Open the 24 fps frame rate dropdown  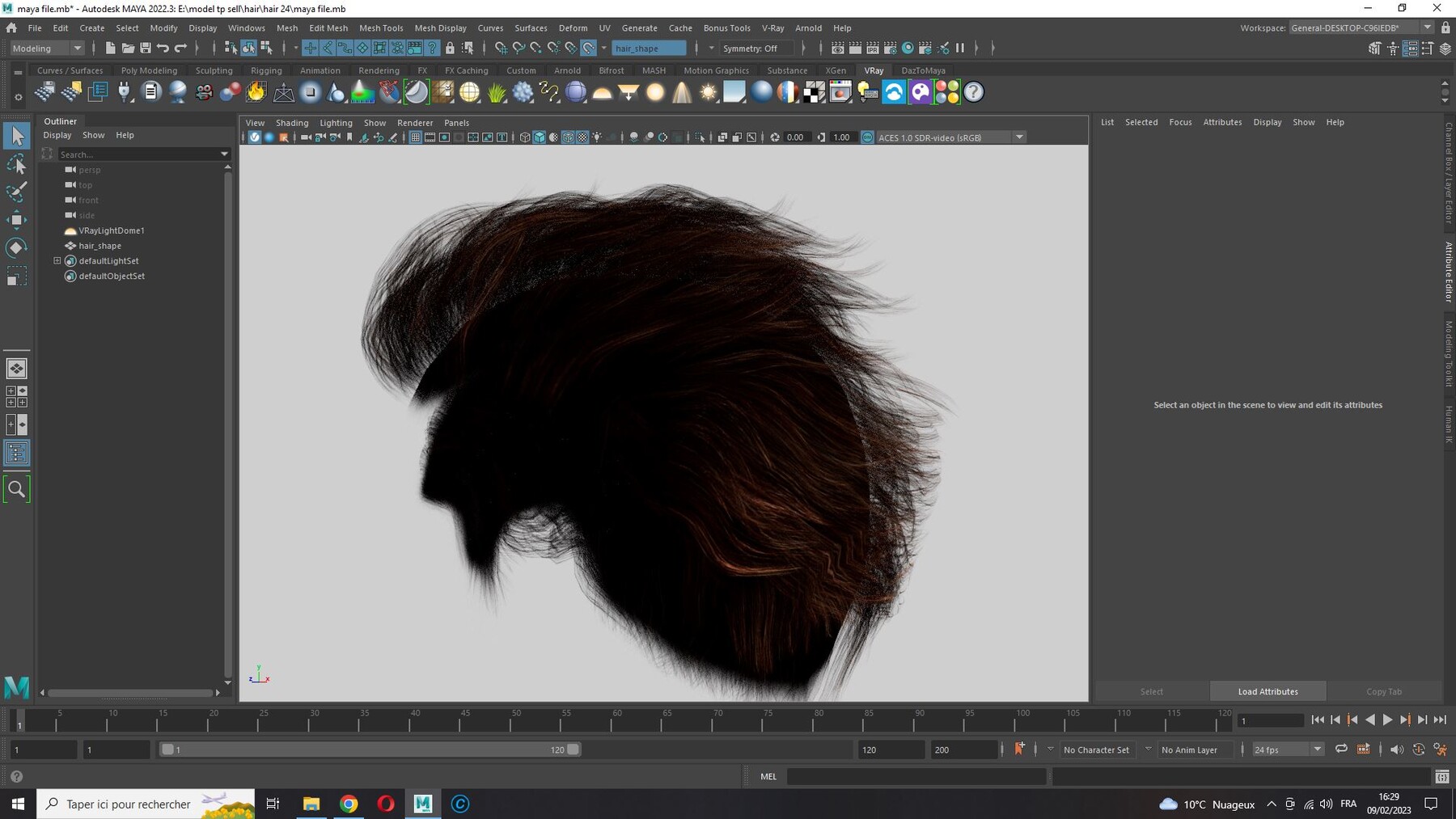point(1288,749)
